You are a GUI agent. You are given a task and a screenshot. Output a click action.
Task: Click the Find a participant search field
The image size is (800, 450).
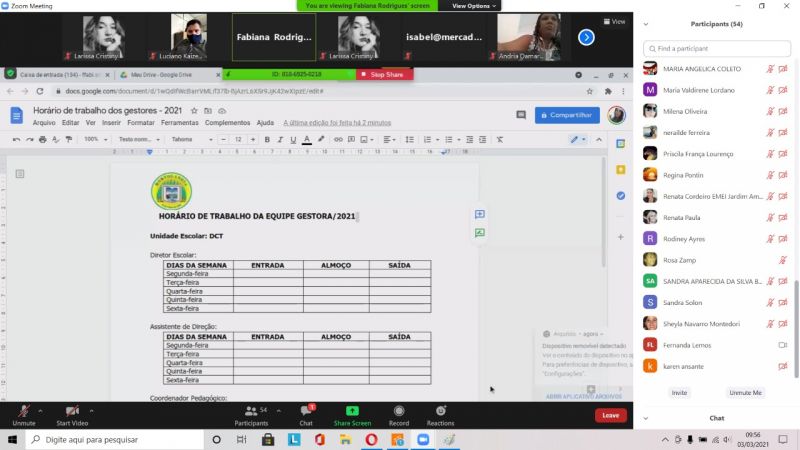click(x=716, y=48)
